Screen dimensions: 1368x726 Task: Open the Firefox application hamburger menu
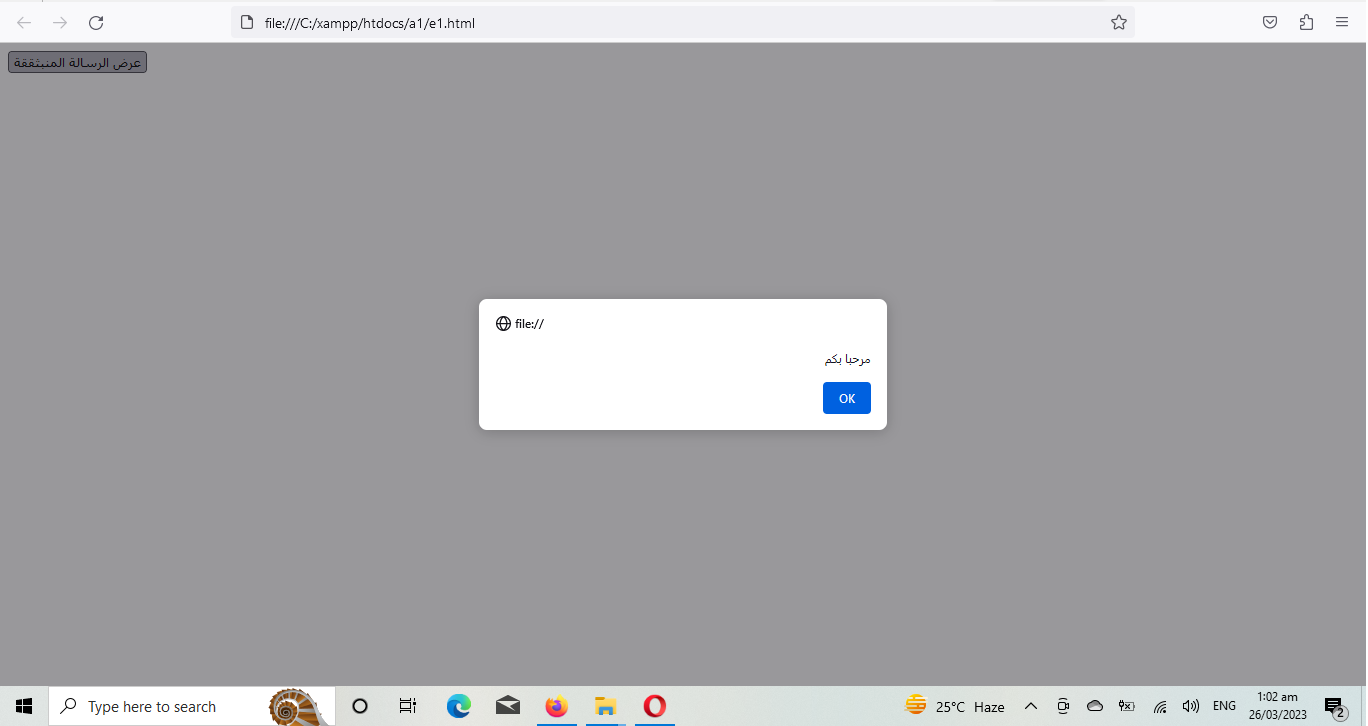tap(1341, 23)
